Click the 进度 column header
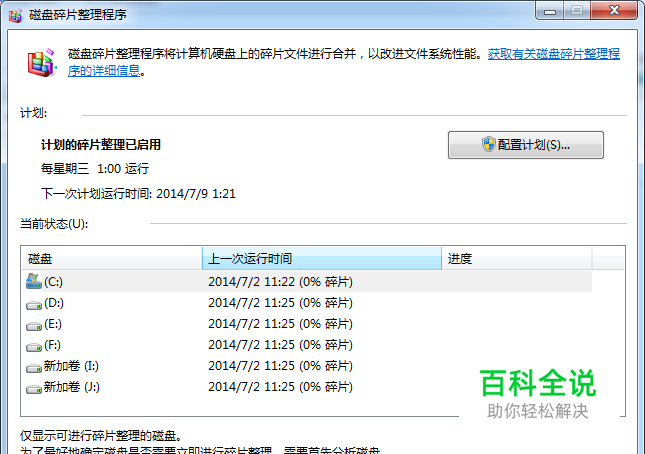645x454 pixels. pyautogui.click(x=517, y=258)
